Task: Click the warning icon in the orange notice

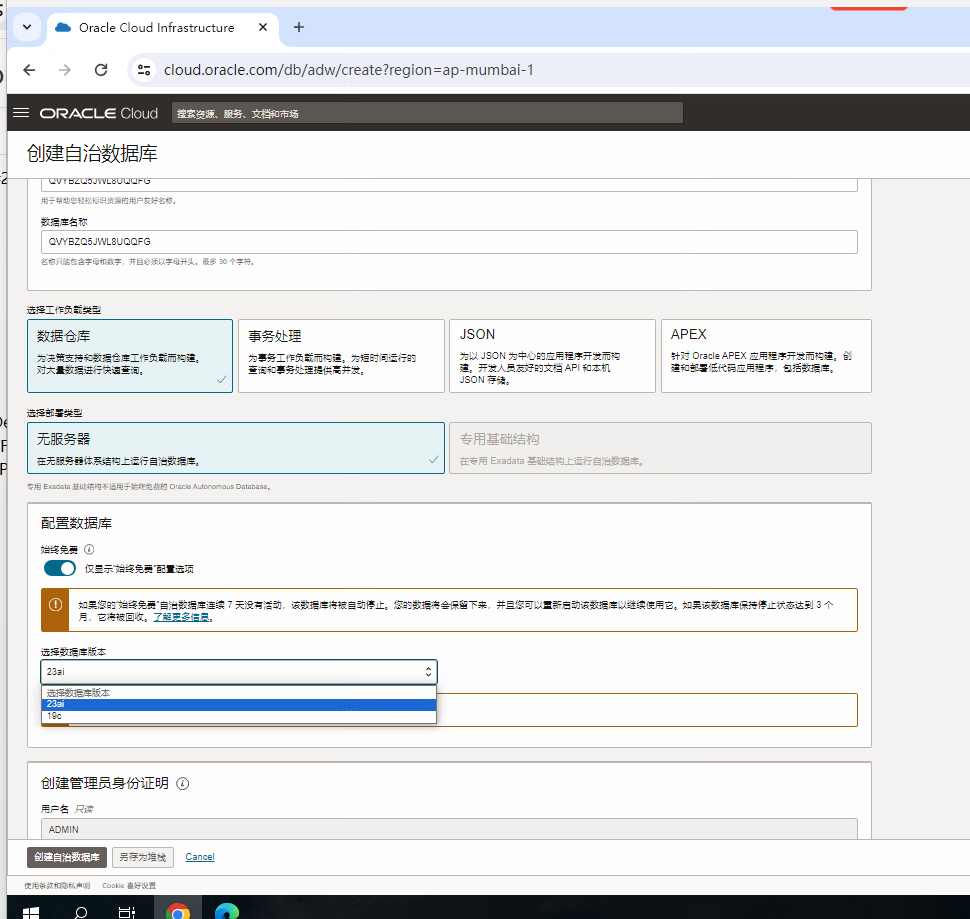Action: pyautogui.click(x=55, y=605)
